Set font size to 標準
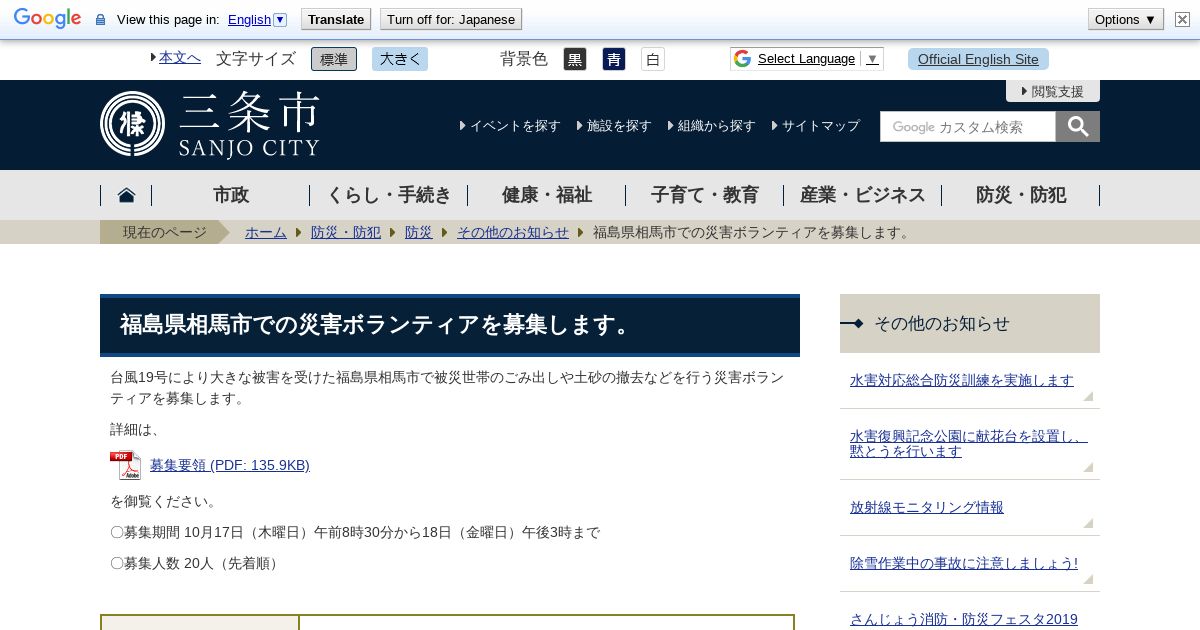 click(334, 59)
